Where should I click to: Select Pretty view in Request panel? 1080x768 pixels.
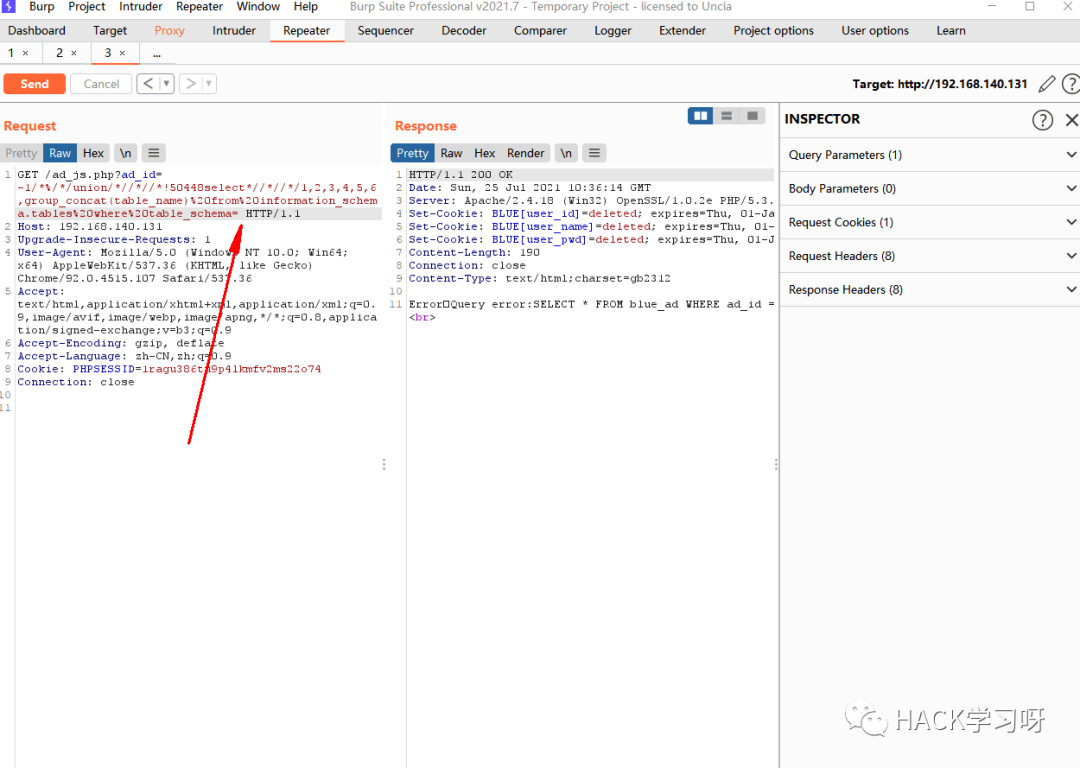(x=21, y=153)
